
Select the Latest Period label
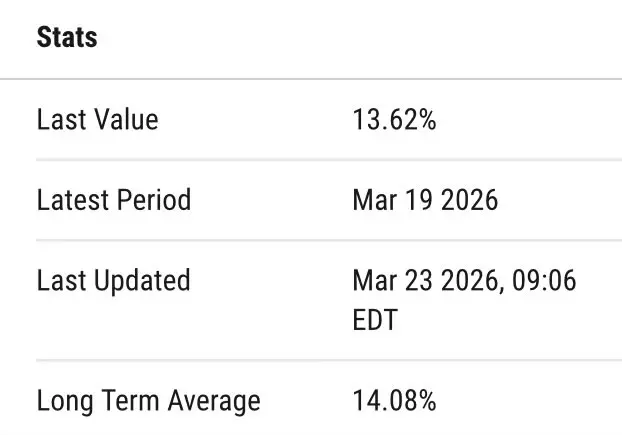tap(114, 200)
